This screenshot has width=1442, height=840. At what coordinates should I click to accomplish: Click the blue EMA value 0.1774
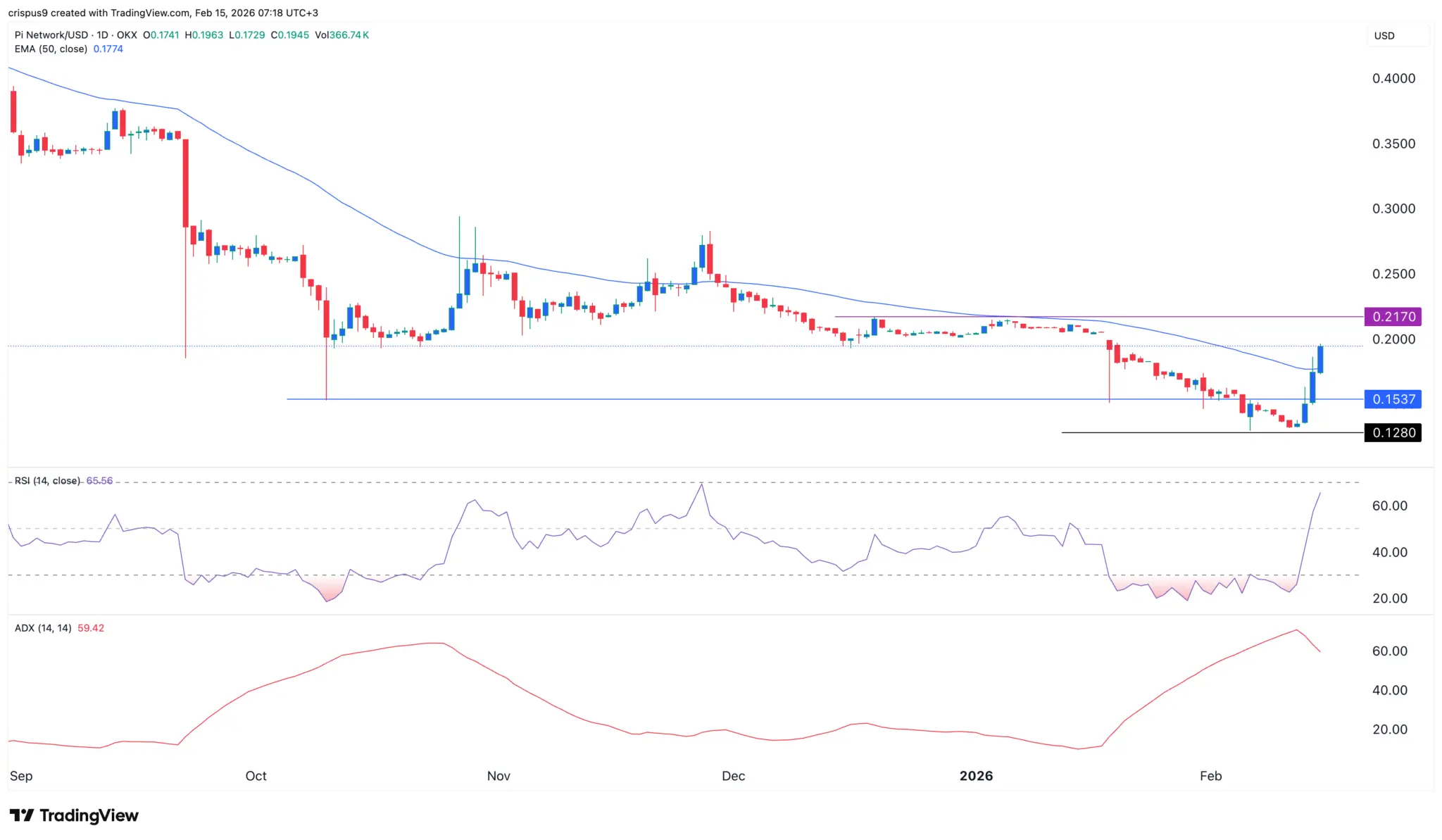[x=108, y=49]
